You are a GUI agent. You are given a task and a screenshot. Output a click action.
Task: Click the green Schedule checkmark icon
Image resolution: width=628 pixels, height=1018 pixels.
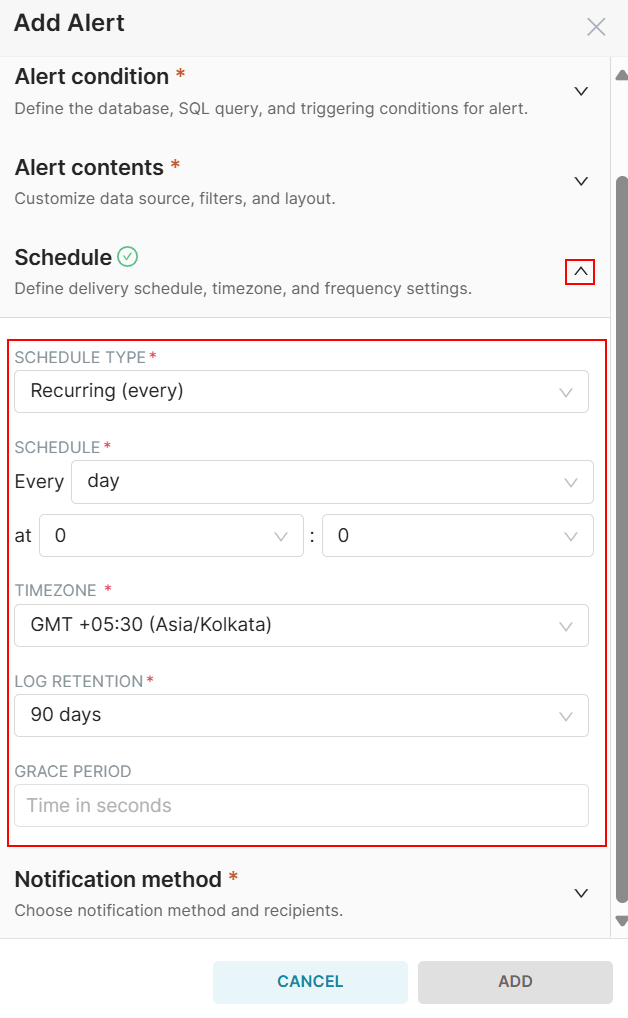pyautogui.click(x=127, y=257)
